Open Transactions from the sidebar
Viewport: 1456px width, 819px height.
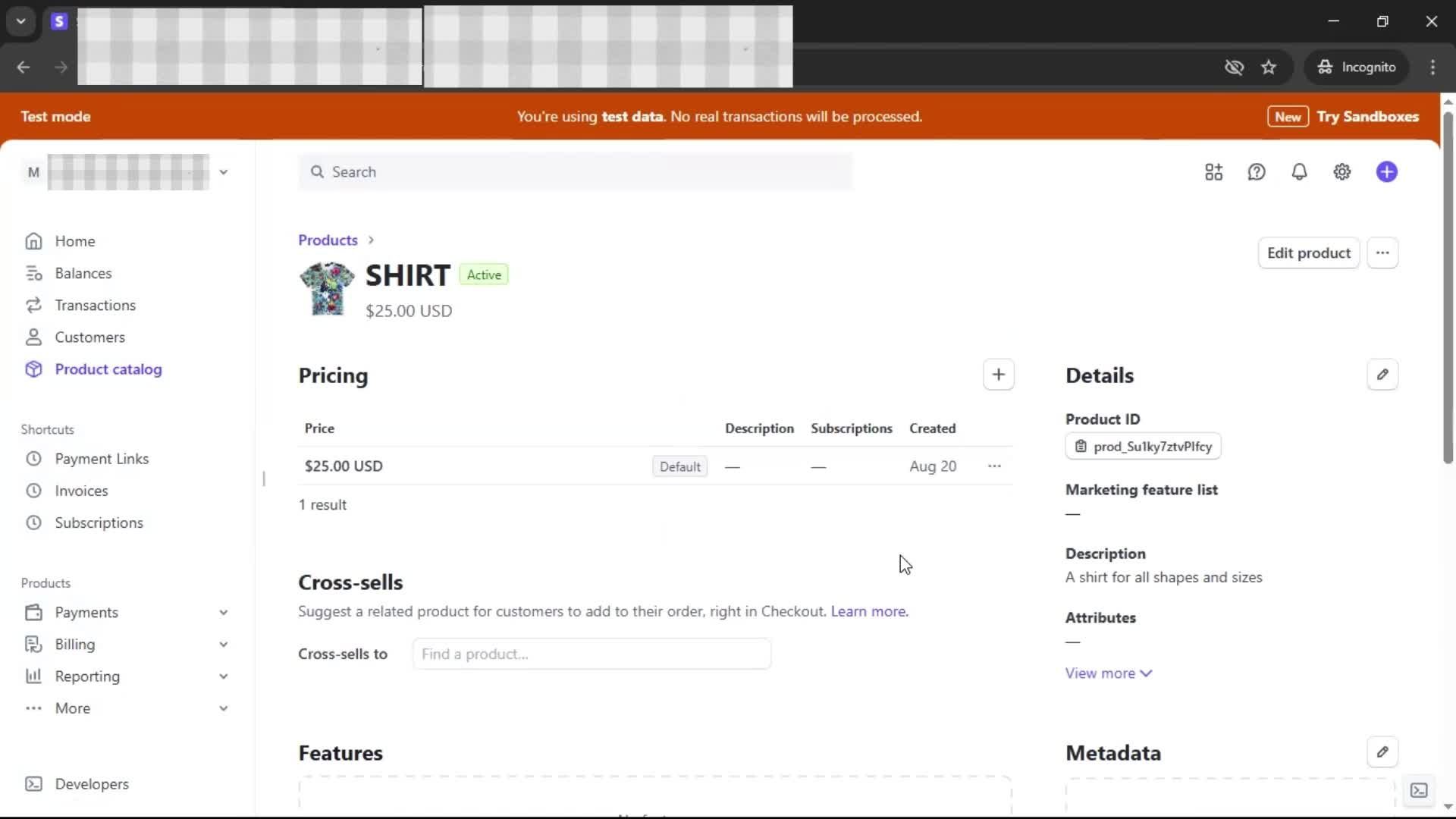pos(95,306)
